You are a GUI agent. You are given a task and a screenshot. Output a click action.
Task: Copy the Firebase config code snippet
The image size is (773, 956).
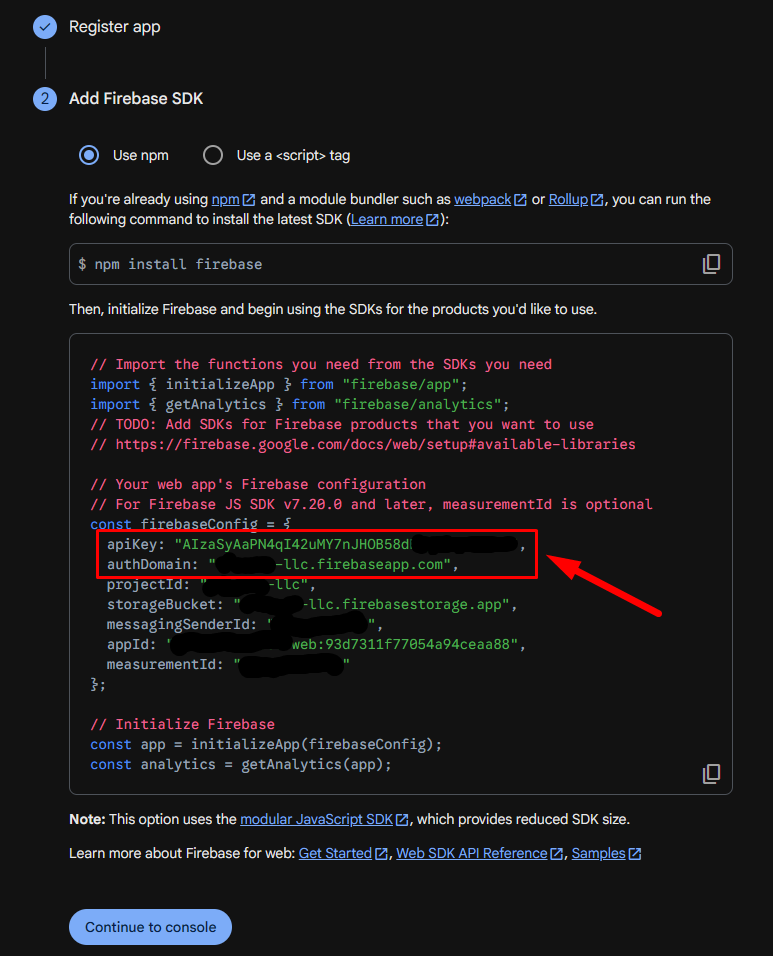coord(711,774)
